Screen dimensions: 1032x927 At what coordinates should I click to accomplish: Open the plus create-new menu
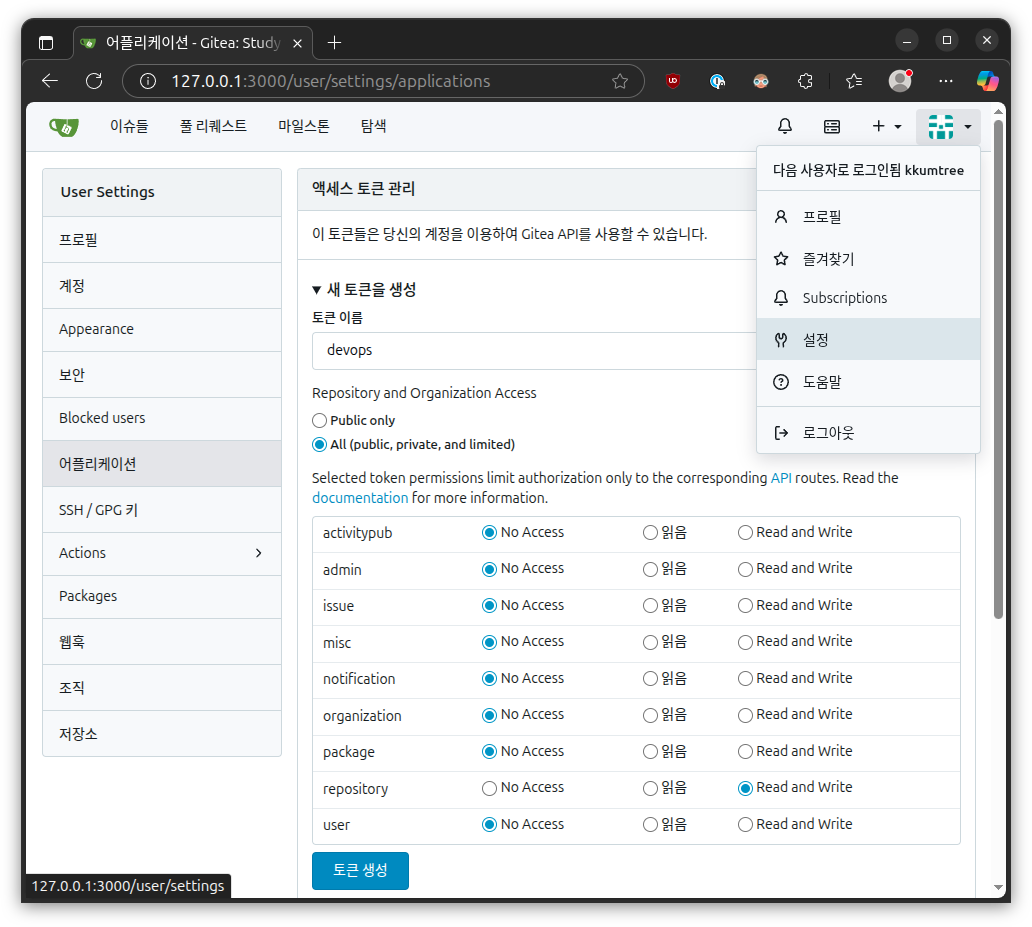(887, 126)
